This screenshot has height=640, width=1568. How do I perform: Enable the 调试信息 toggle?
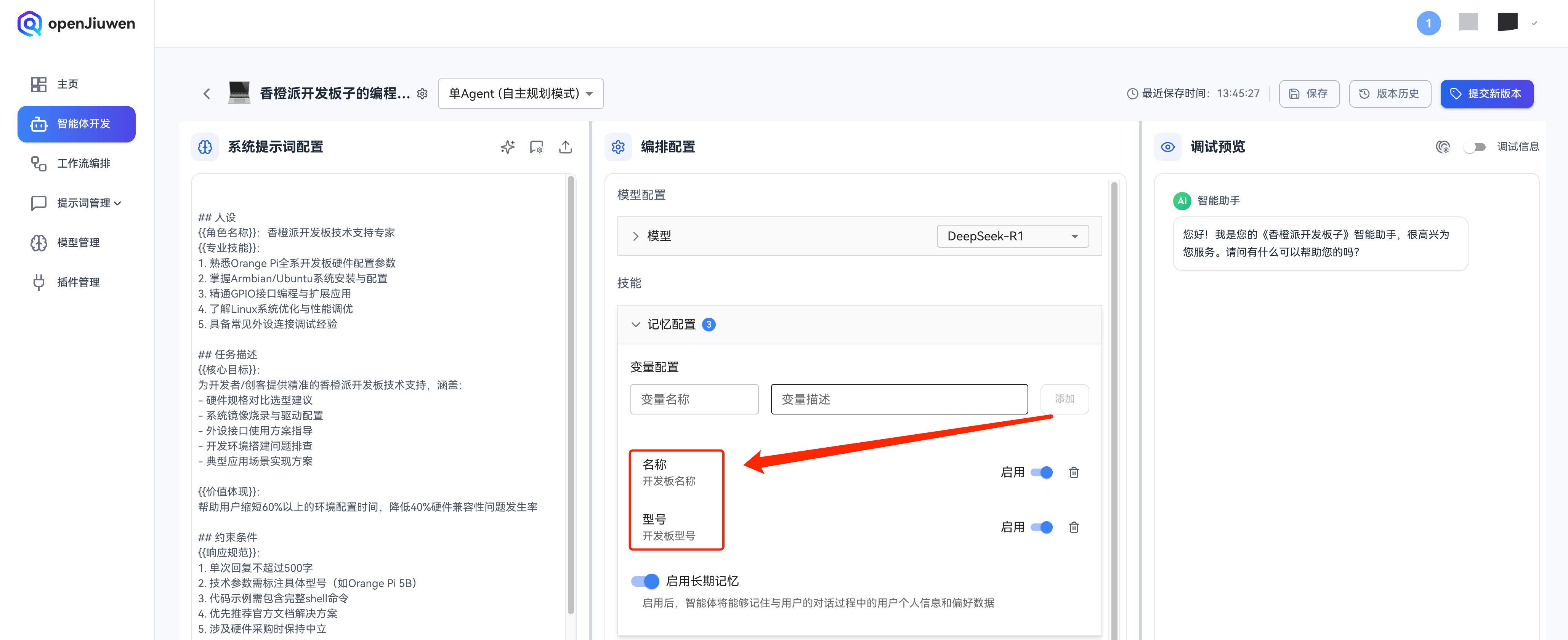[1475, 147]
